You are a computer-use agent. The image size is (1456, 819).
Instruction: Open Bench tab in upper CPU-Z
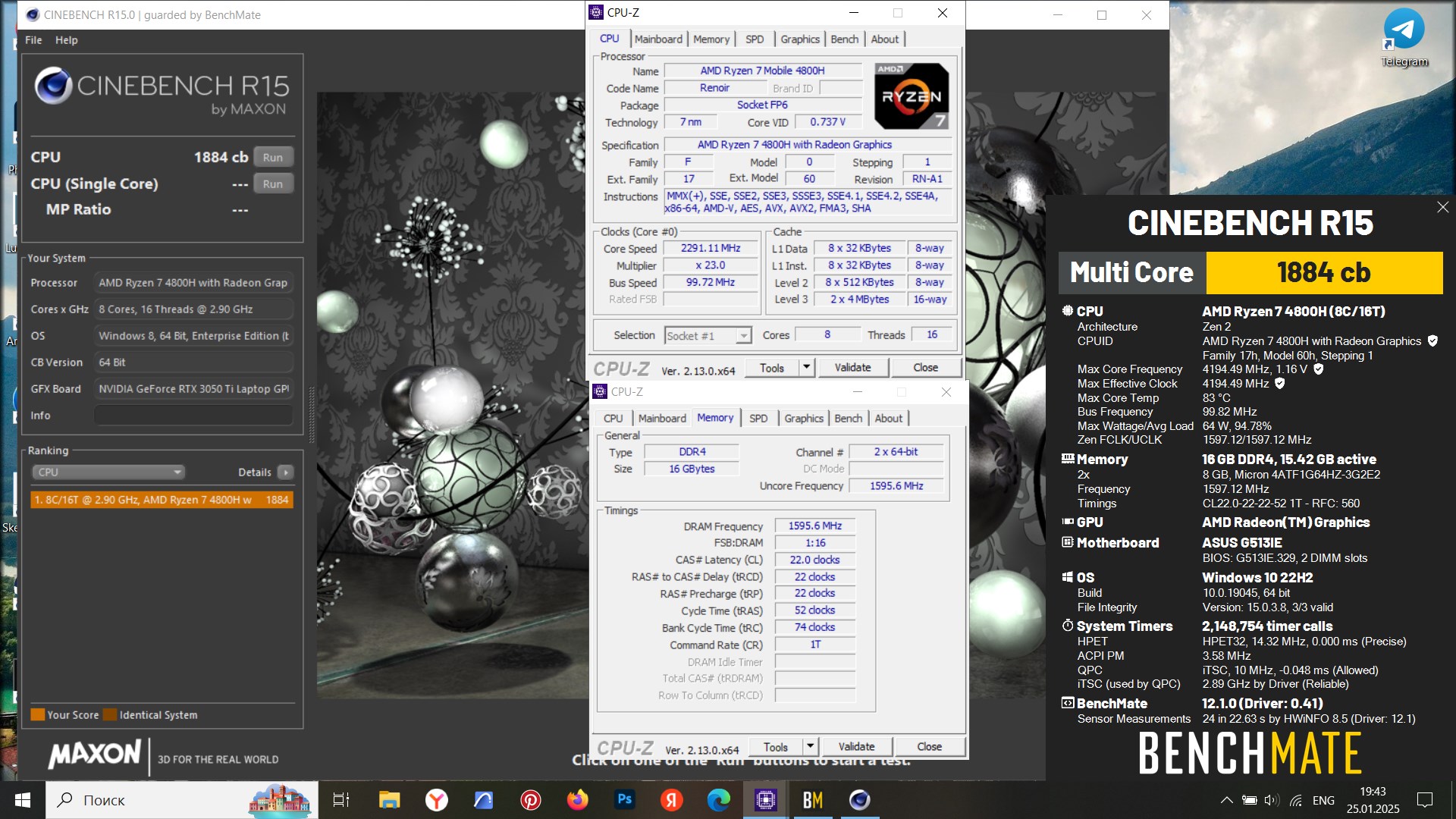tap(845, 39)
